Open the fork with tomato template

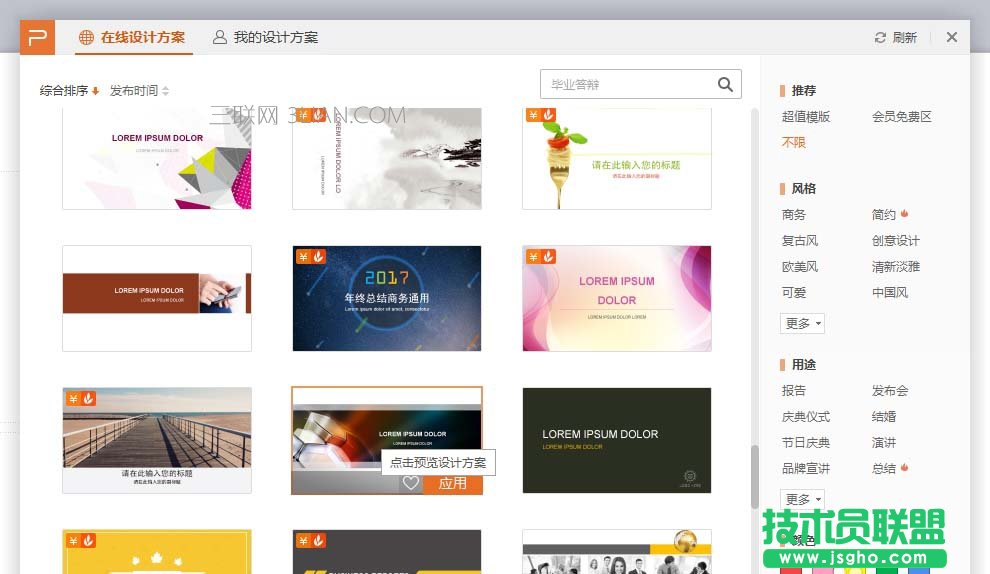click(x=617, y=158)
